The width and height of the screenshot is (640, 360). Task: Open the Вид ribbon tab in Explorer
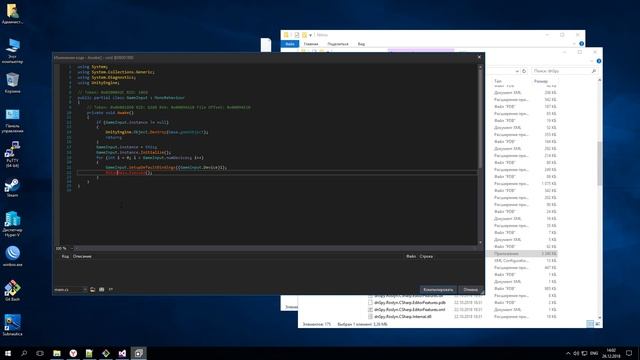[361, 44]
